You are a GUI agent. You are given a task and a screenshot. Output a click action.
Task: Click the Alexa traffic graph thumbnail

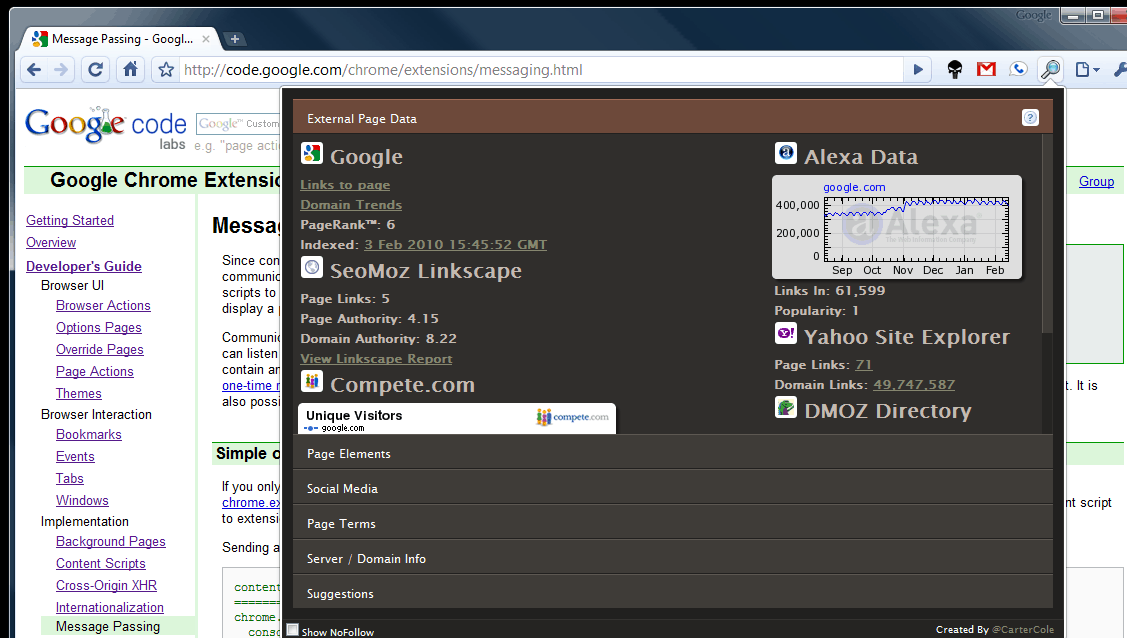pos(896,227)
